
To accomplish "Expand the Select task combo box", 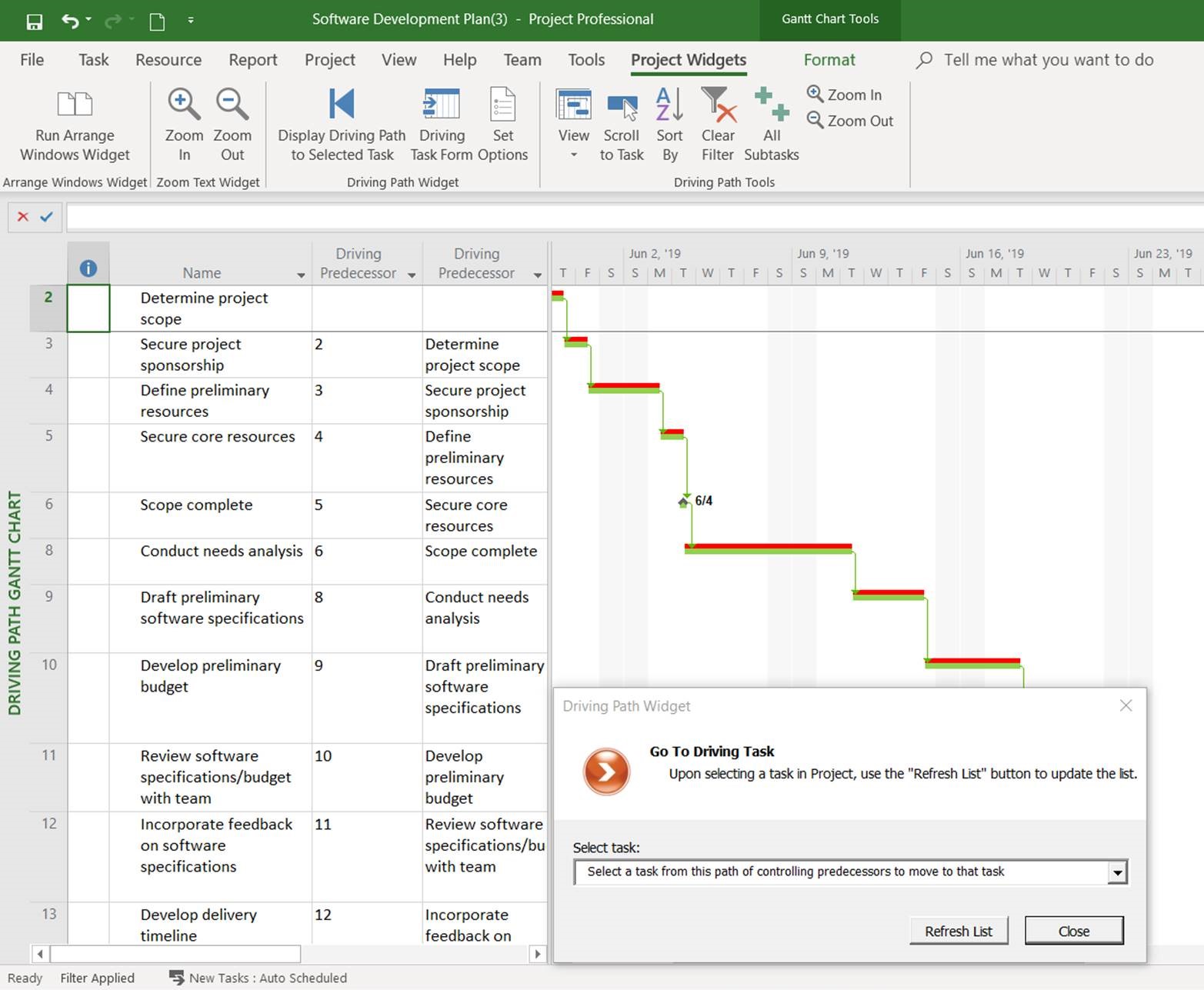I will (x=1117, y=872).
